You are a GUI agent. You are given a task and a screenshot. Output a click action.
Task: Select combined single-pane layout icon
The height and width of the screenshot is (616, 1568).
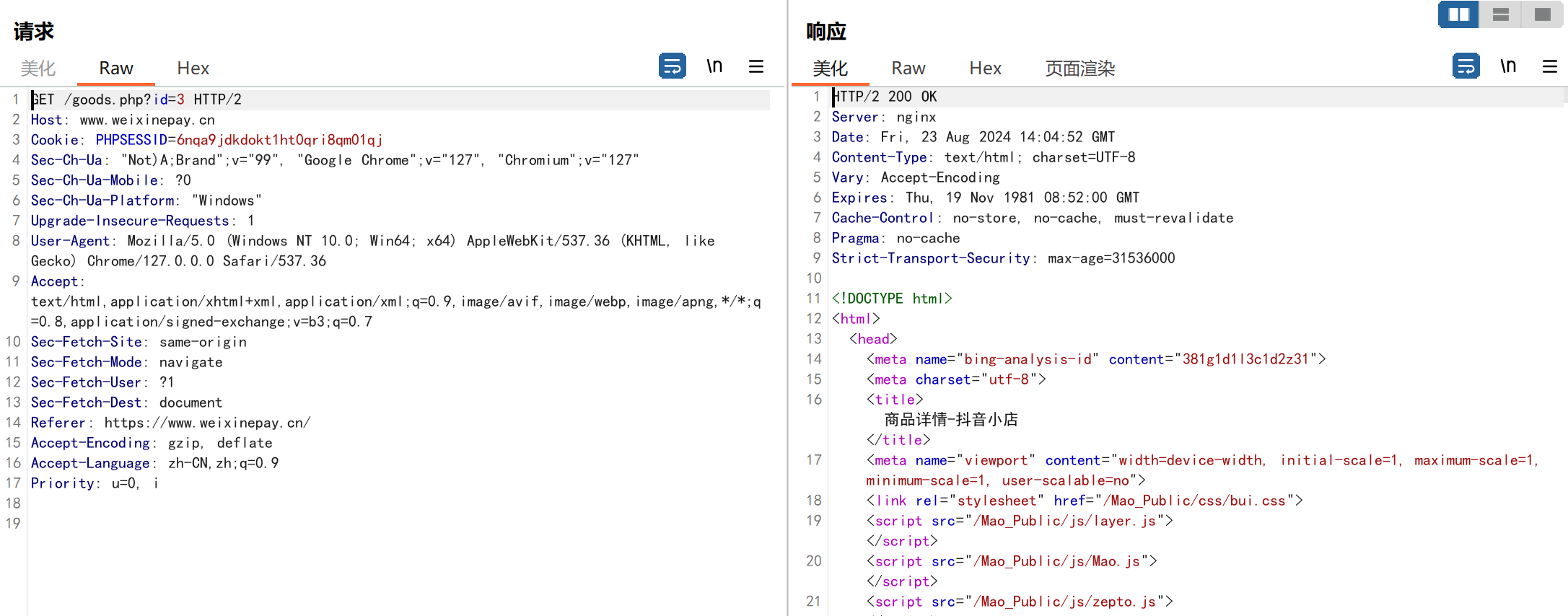1542,14
